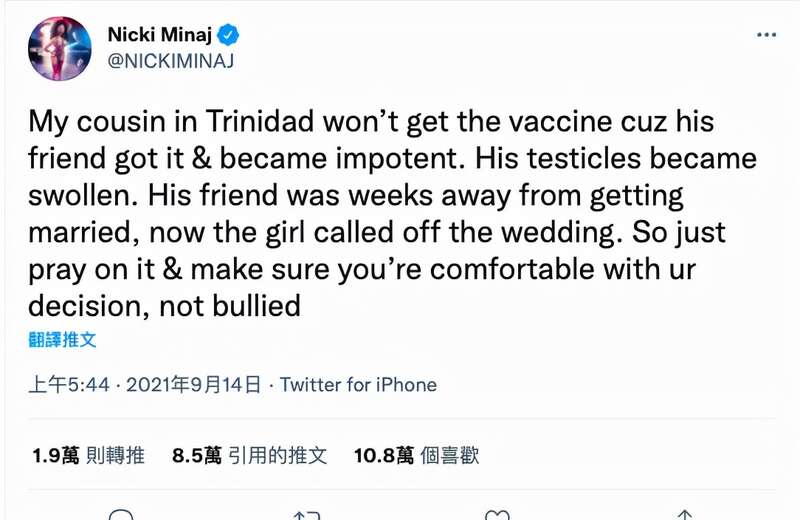View the 8.5萬 引用的推文 quote tweets

click(x=250, y=455)
